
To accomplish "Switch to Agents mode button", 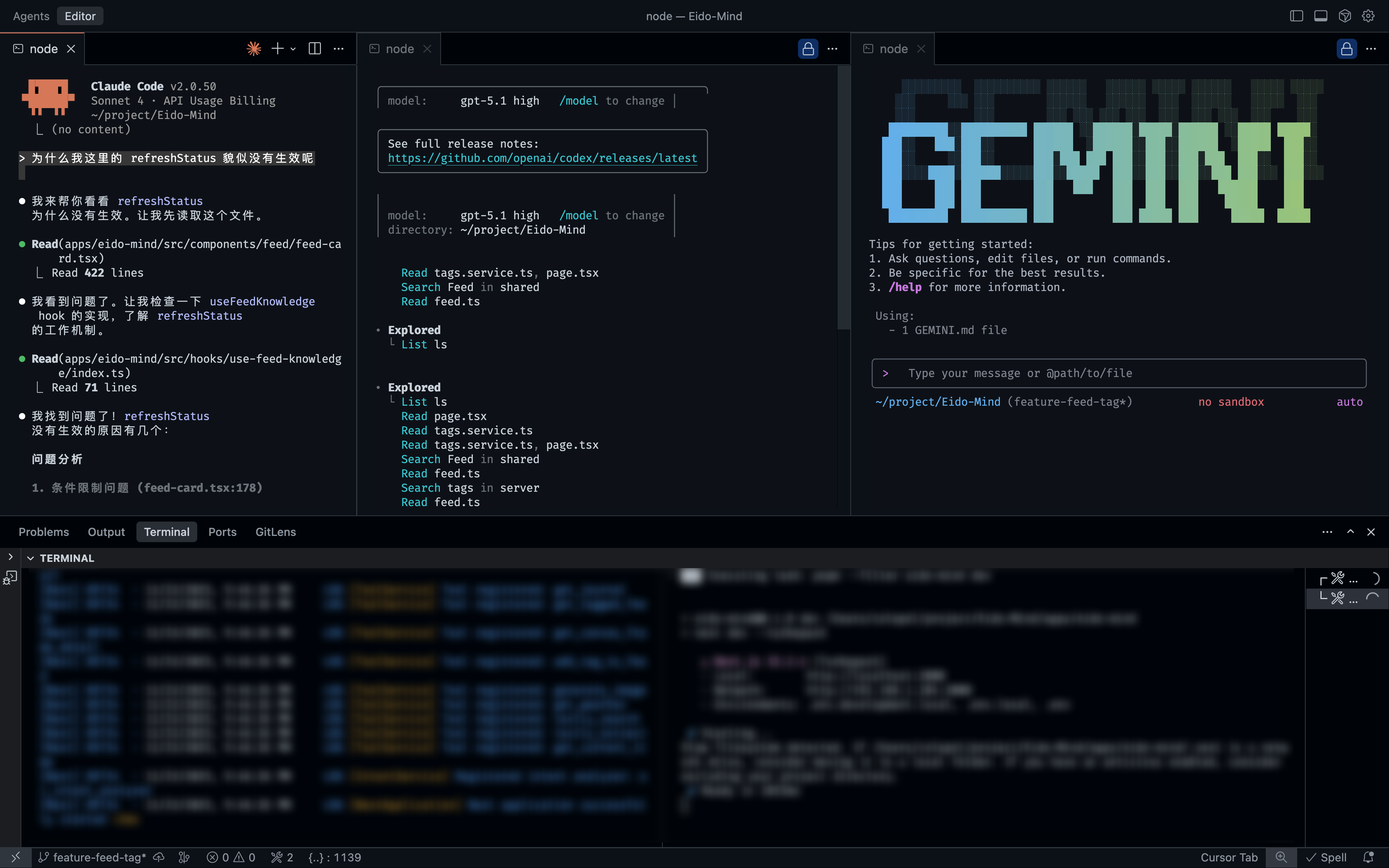I will 31,16.
